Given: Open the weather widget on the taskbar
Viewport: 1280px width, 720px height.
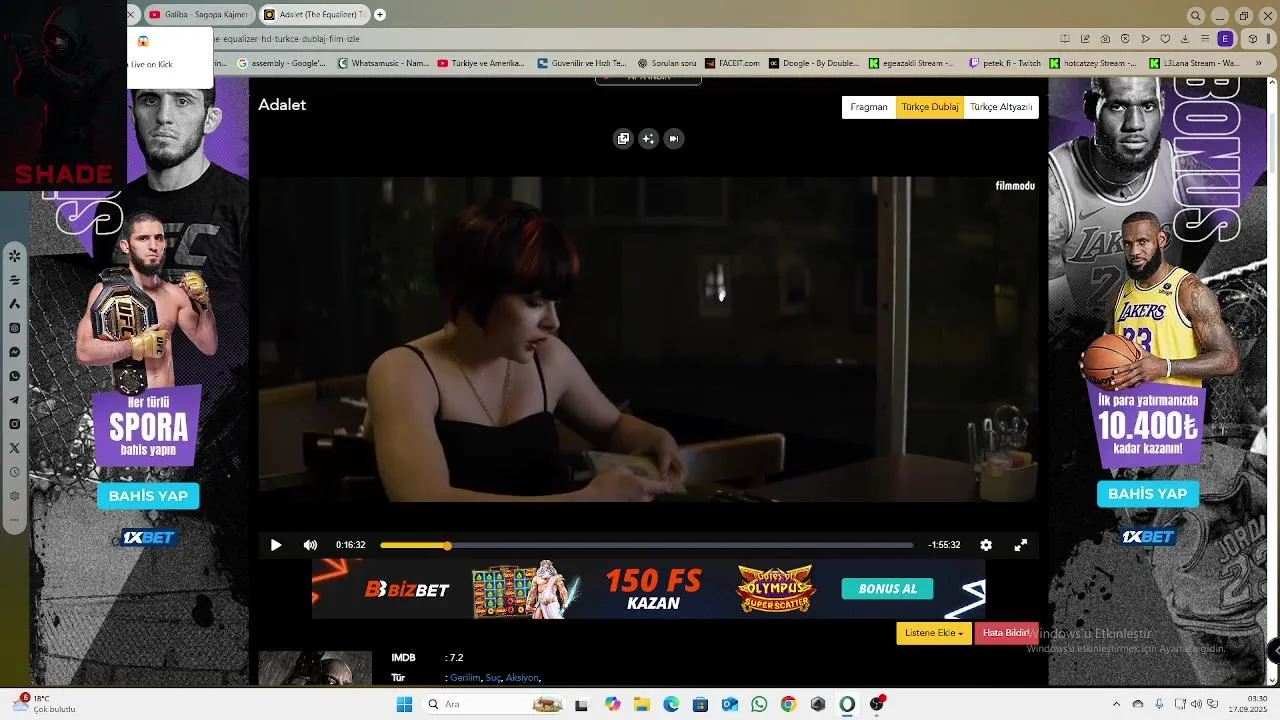Looking at the screenshot, I should tap(45, 704).
